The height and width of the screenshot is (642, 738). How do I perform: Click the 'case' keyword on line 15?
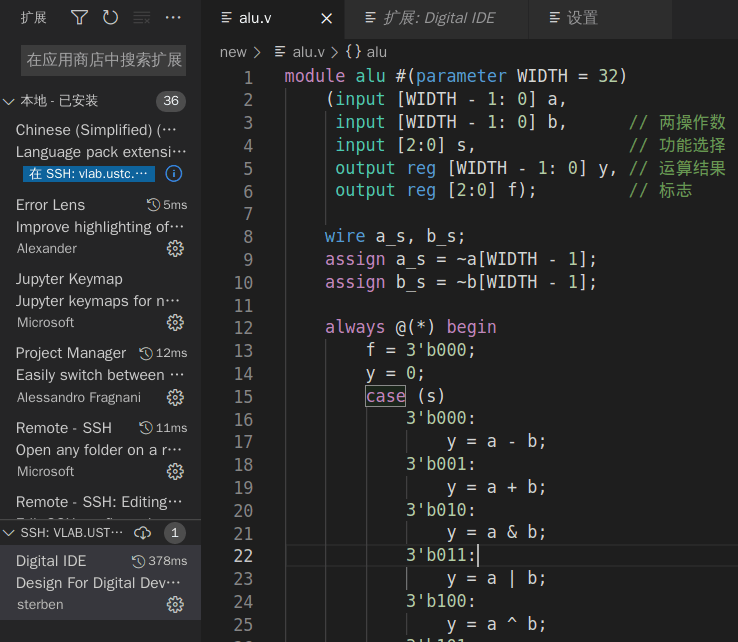pos(385,396)
